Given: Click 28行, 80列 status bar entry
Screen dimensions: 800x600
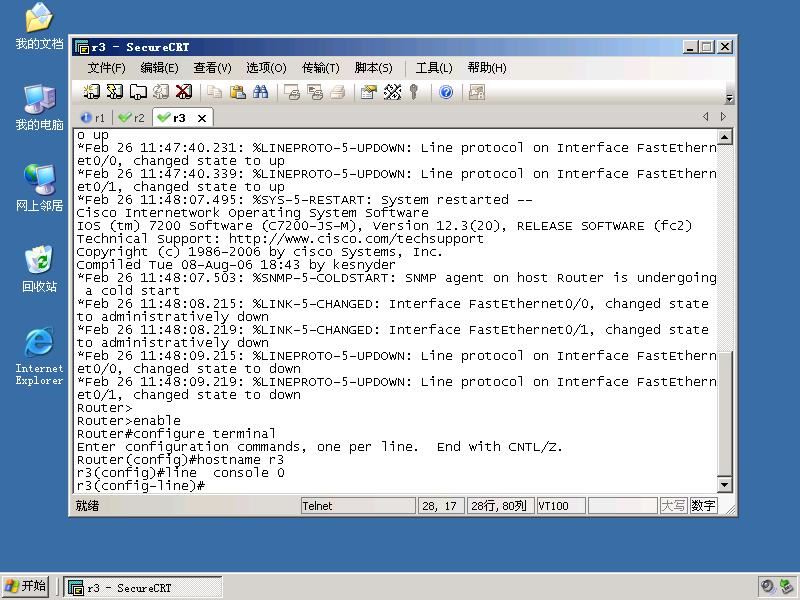Looking at the screenshot, I should (500, 506).
